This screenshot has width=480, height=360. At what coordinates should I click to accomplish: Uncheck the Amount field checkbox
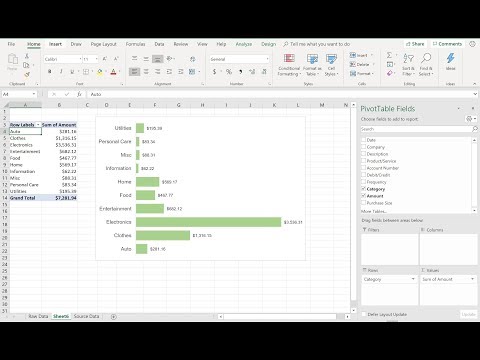click(364, 196)
